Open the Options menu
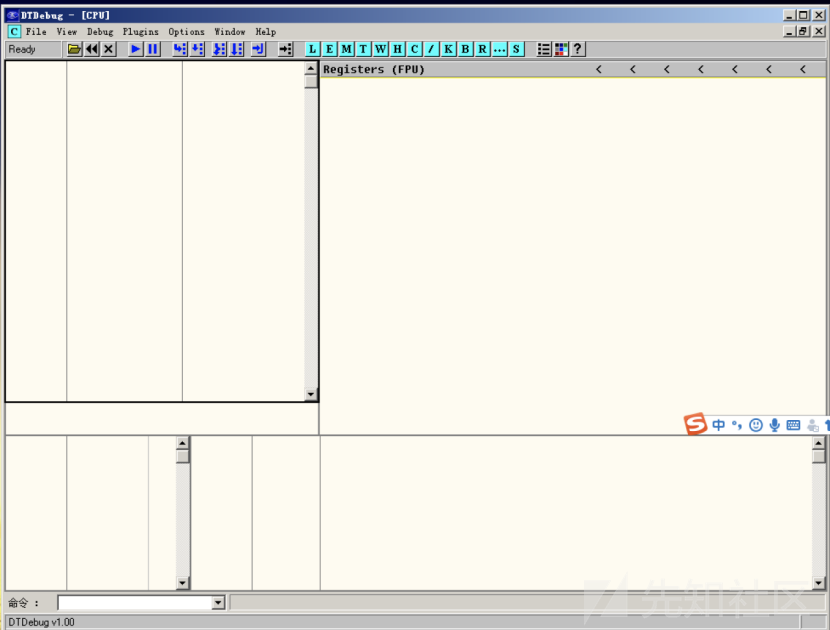The image size is (830, 630). (186, 32)
